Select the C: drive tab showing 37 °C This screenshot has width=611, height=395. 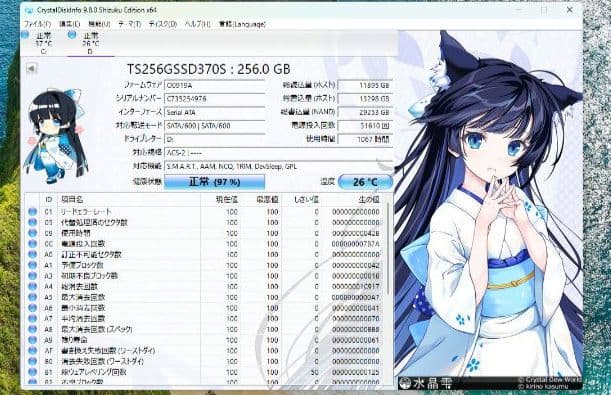pos(43,43)
